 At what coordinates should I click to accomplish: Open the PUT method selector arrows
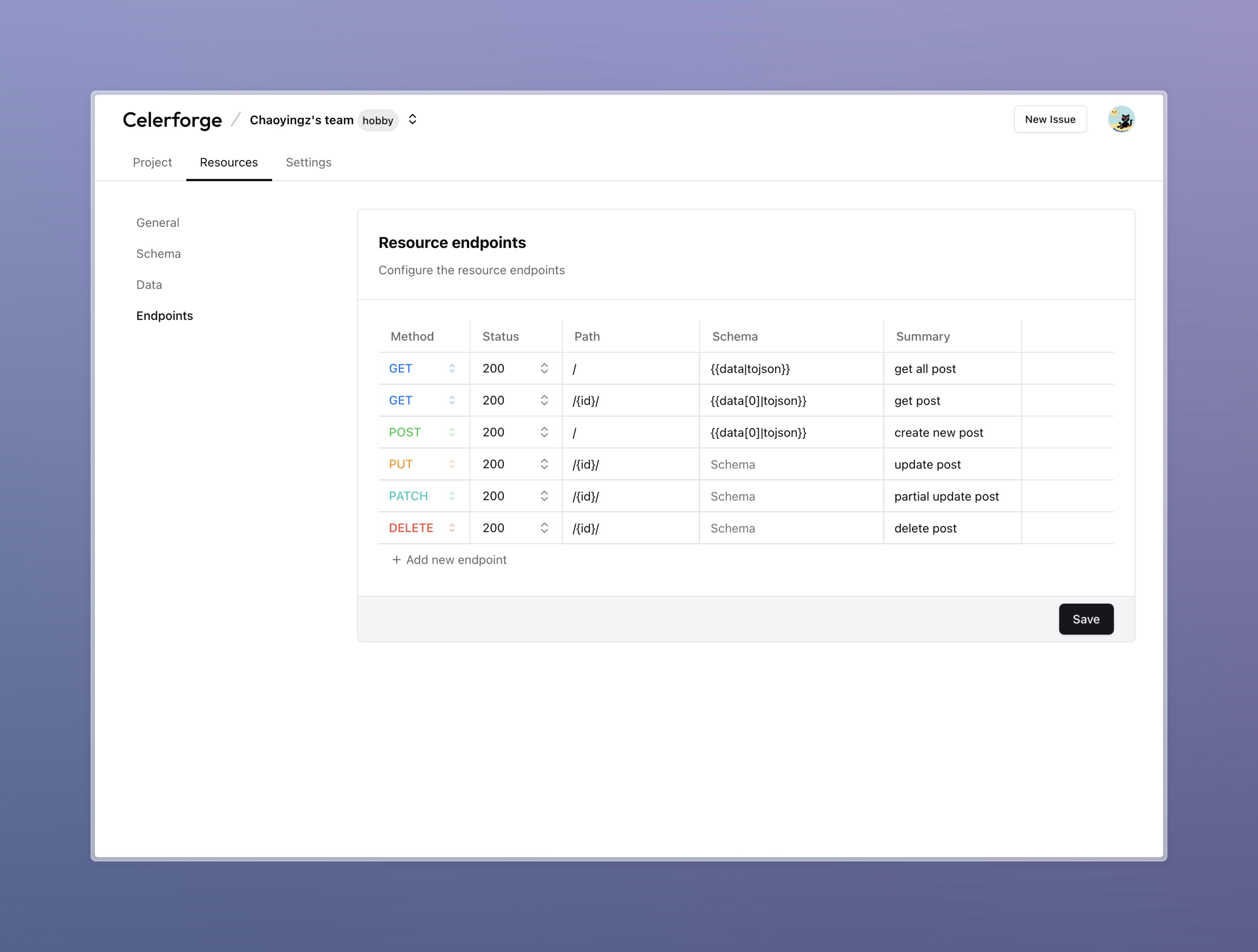pyautogui.click(x=452, y=464)
